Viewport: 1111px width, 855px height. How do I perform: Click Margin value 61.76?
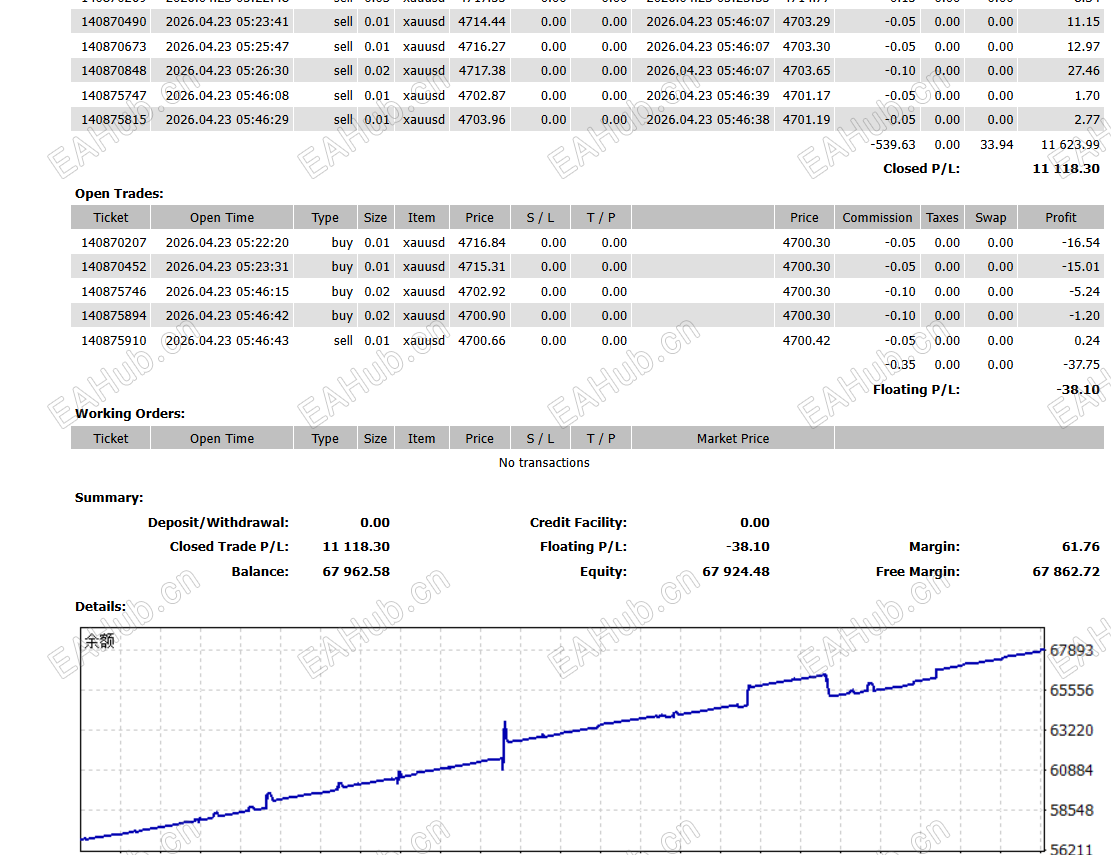1081,547
